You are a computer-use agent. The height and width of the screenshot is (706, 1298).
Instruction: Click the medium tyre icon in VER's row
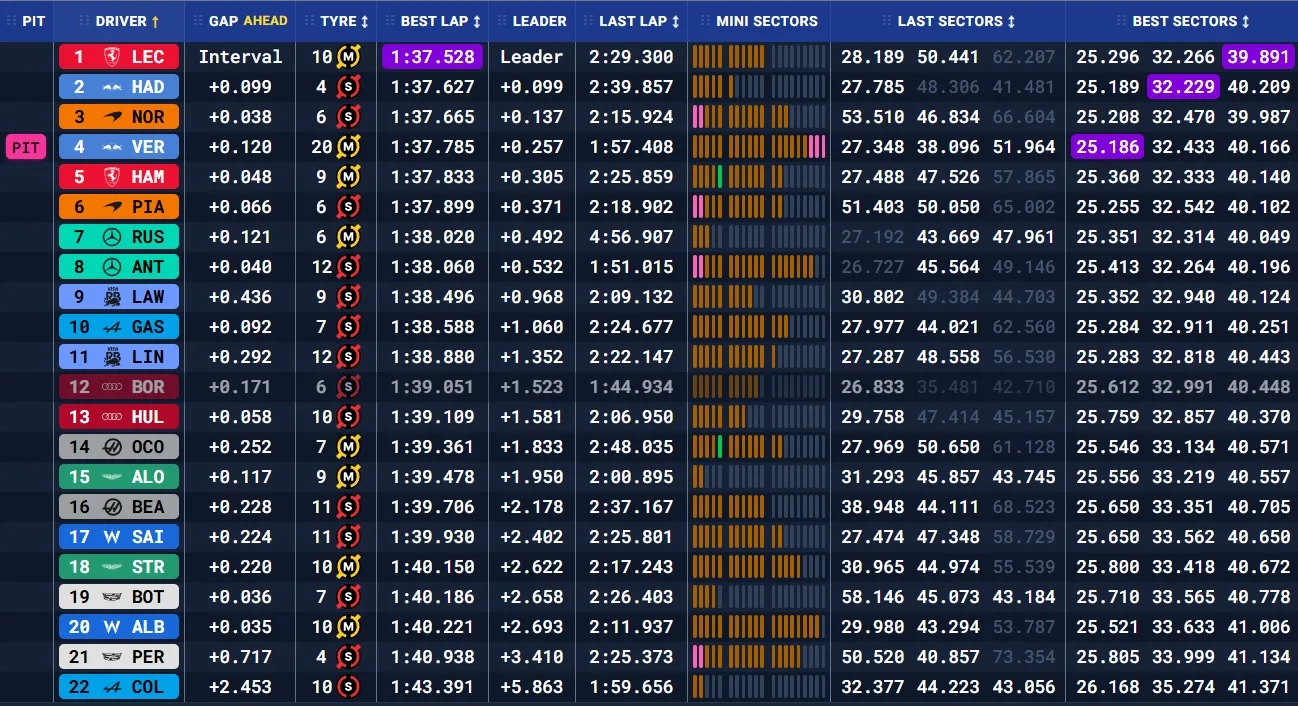pyautogui.click(x=348, y=147)
